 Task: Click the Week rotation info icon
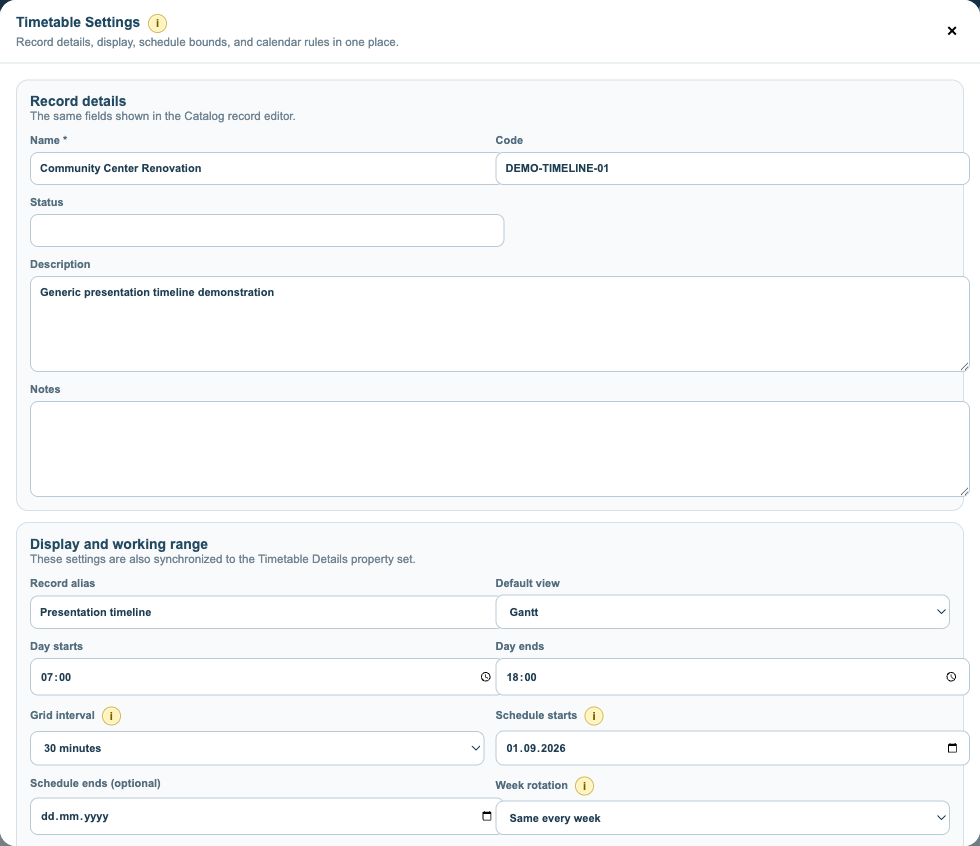584,785
